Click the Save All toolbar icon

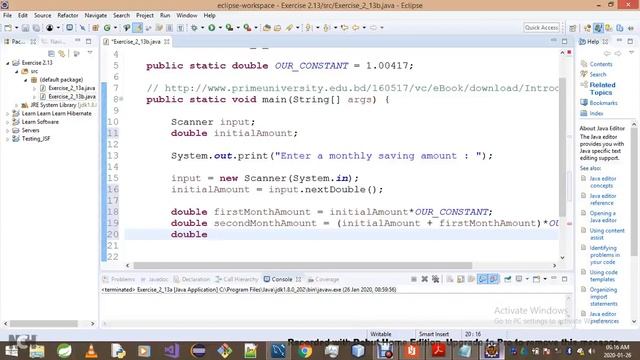pyautogui.click(x=36, y=28)
